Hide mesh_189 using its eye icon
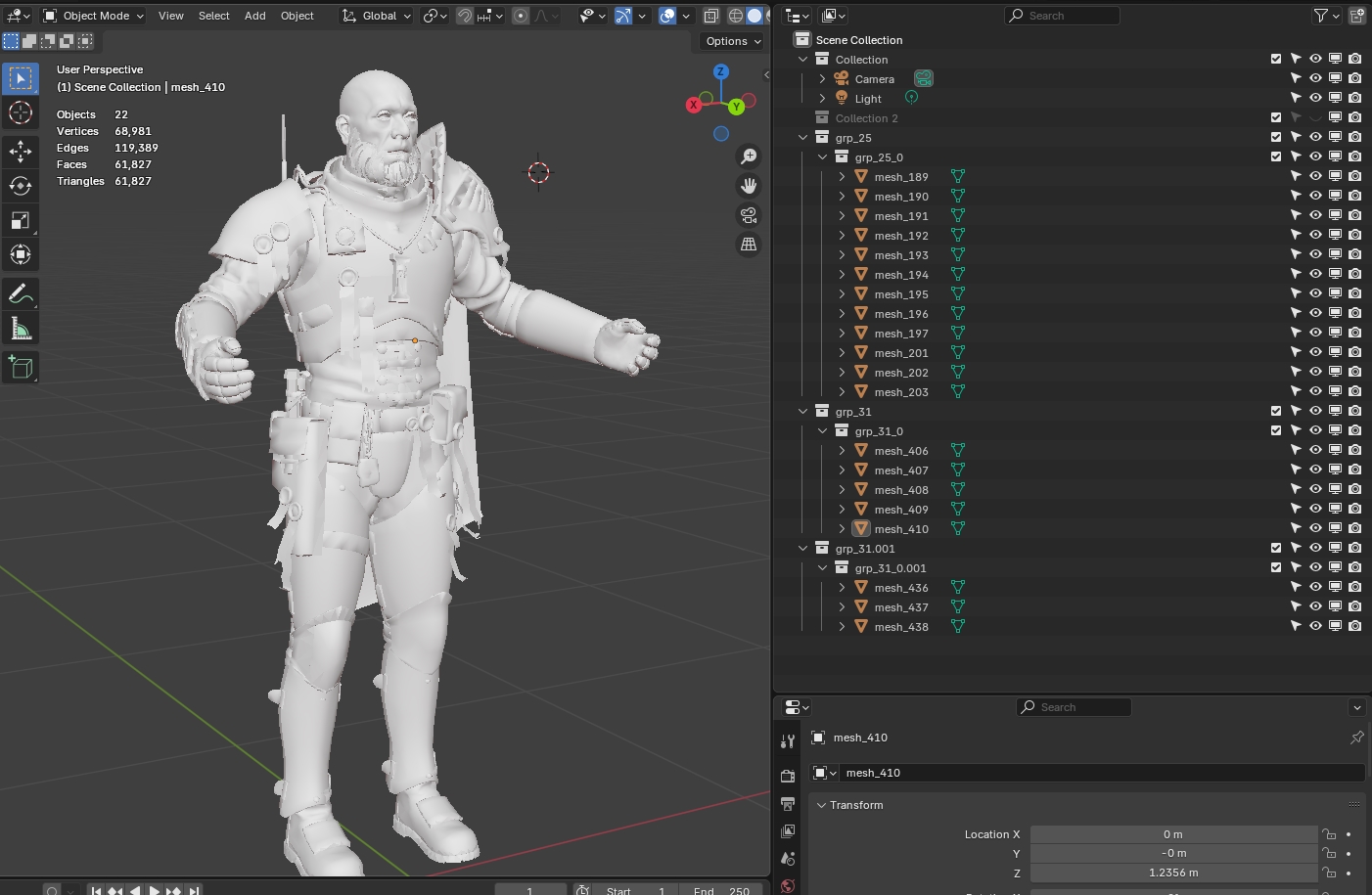Viewport: 1372px width, 895px height. [1315, 176]
